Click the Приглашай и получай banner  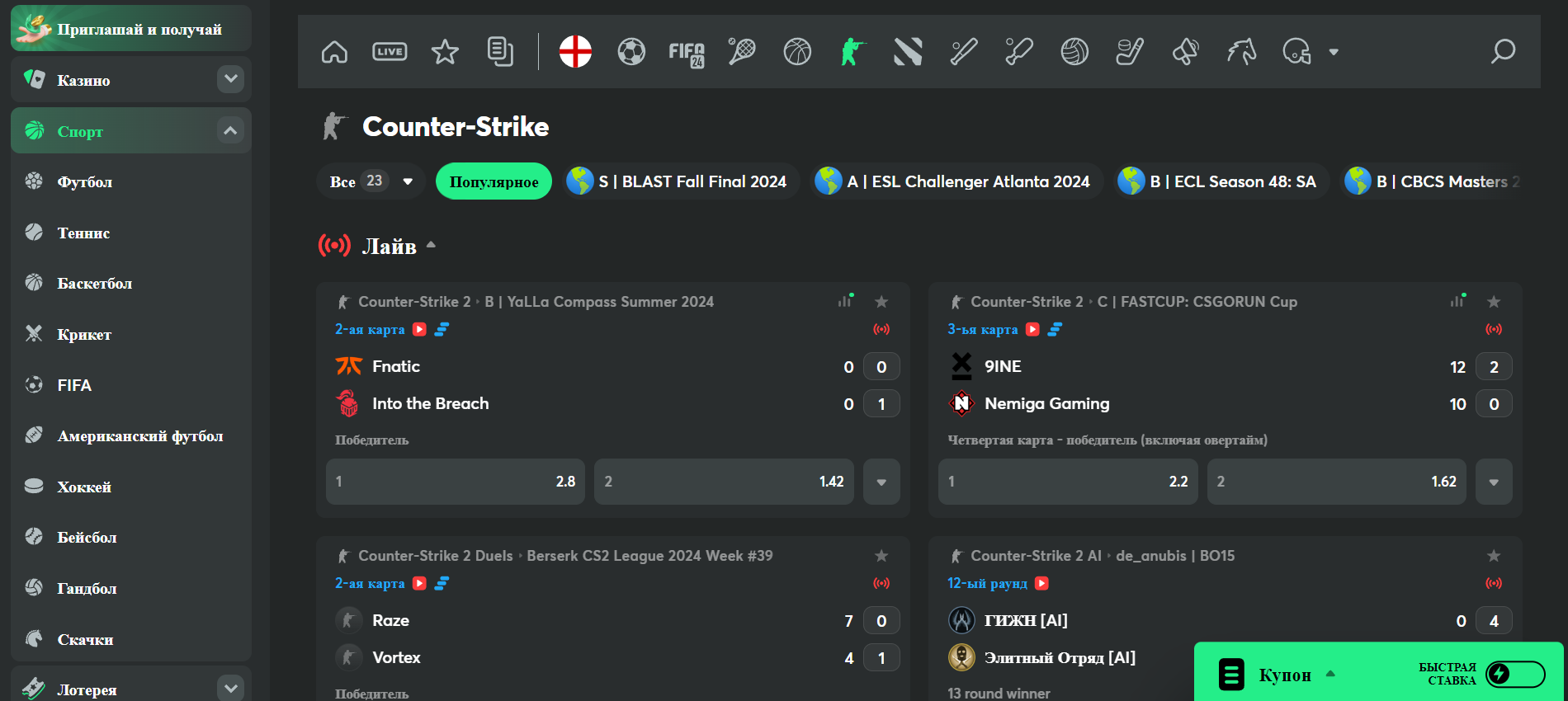point(130,29)
